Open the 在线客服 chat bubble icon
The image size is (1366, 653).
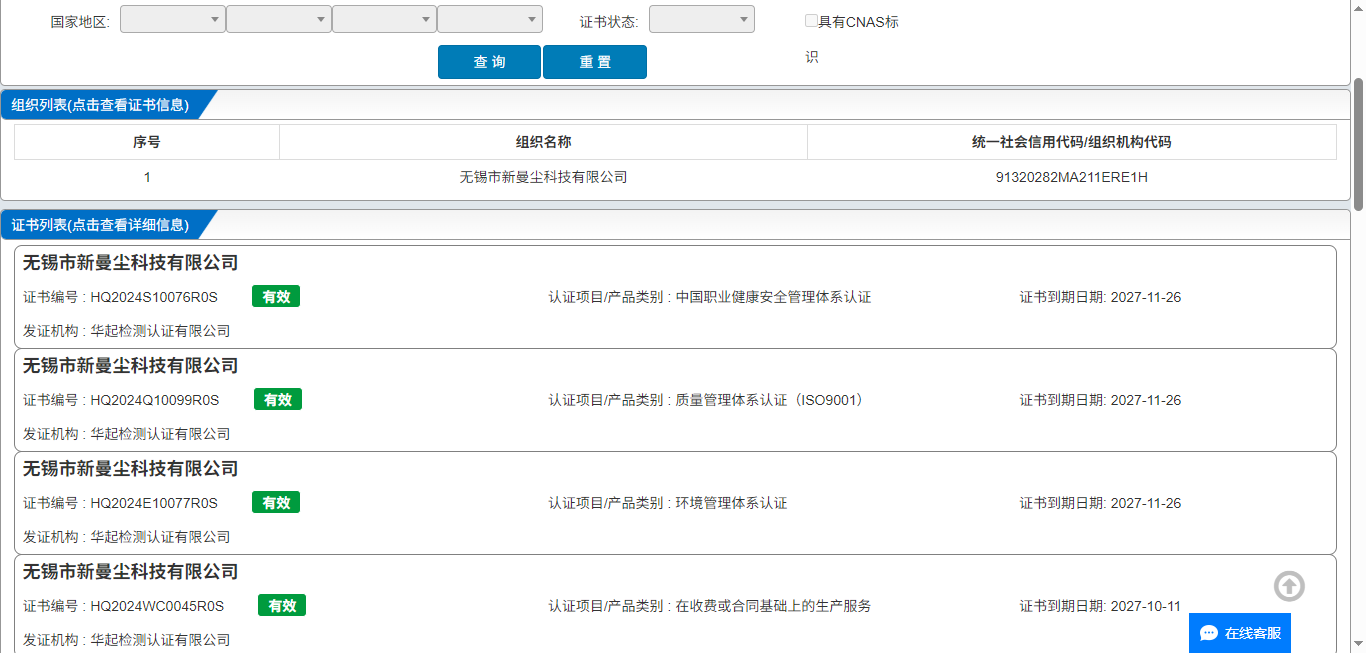tap(1208, 633)
